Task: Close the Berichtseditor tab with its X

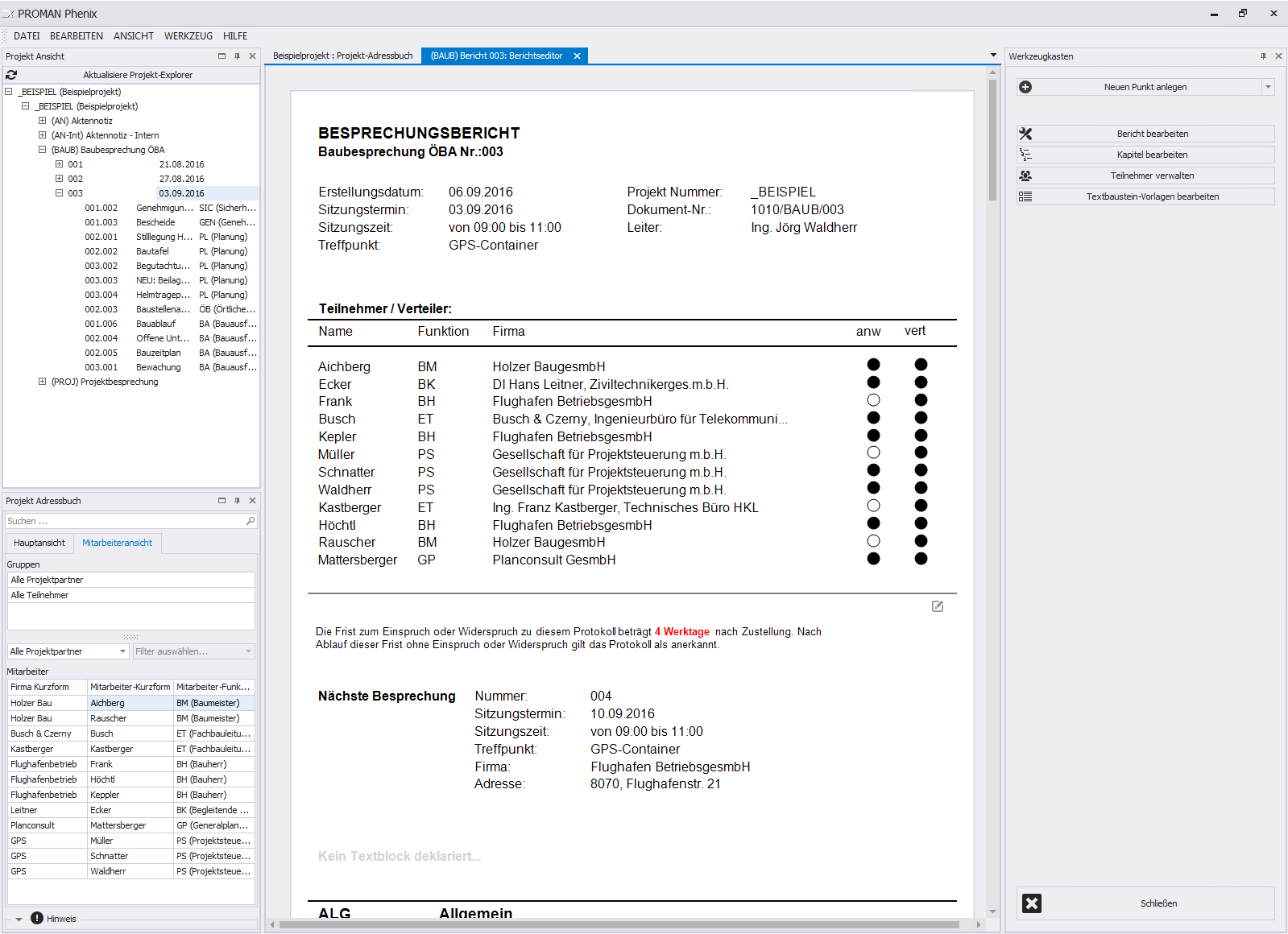Action: (x=577, y=56)
